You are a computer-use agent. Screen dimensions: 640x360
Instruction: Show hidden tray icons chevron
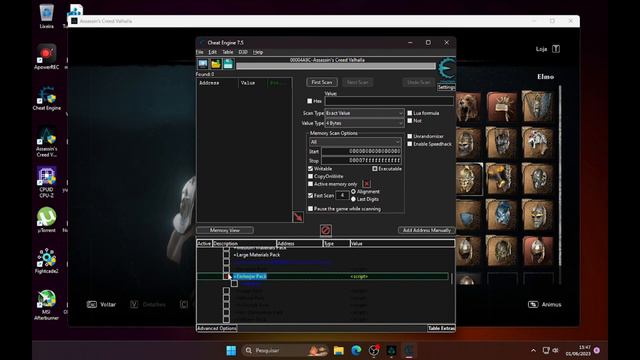coord(533,351)
